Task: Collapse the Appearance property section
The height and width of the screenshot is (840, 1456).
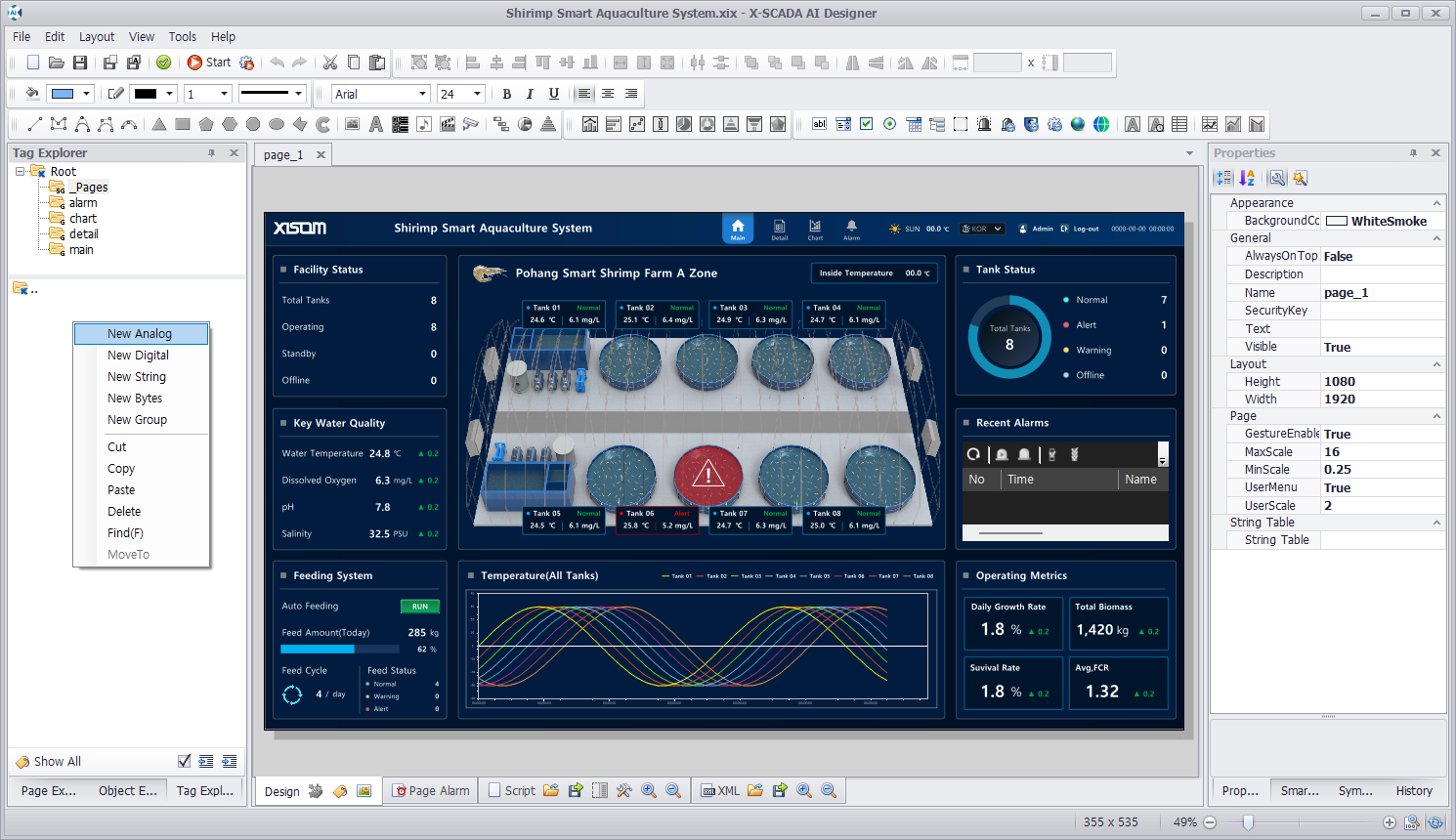Action: [x=1436, y=203]
